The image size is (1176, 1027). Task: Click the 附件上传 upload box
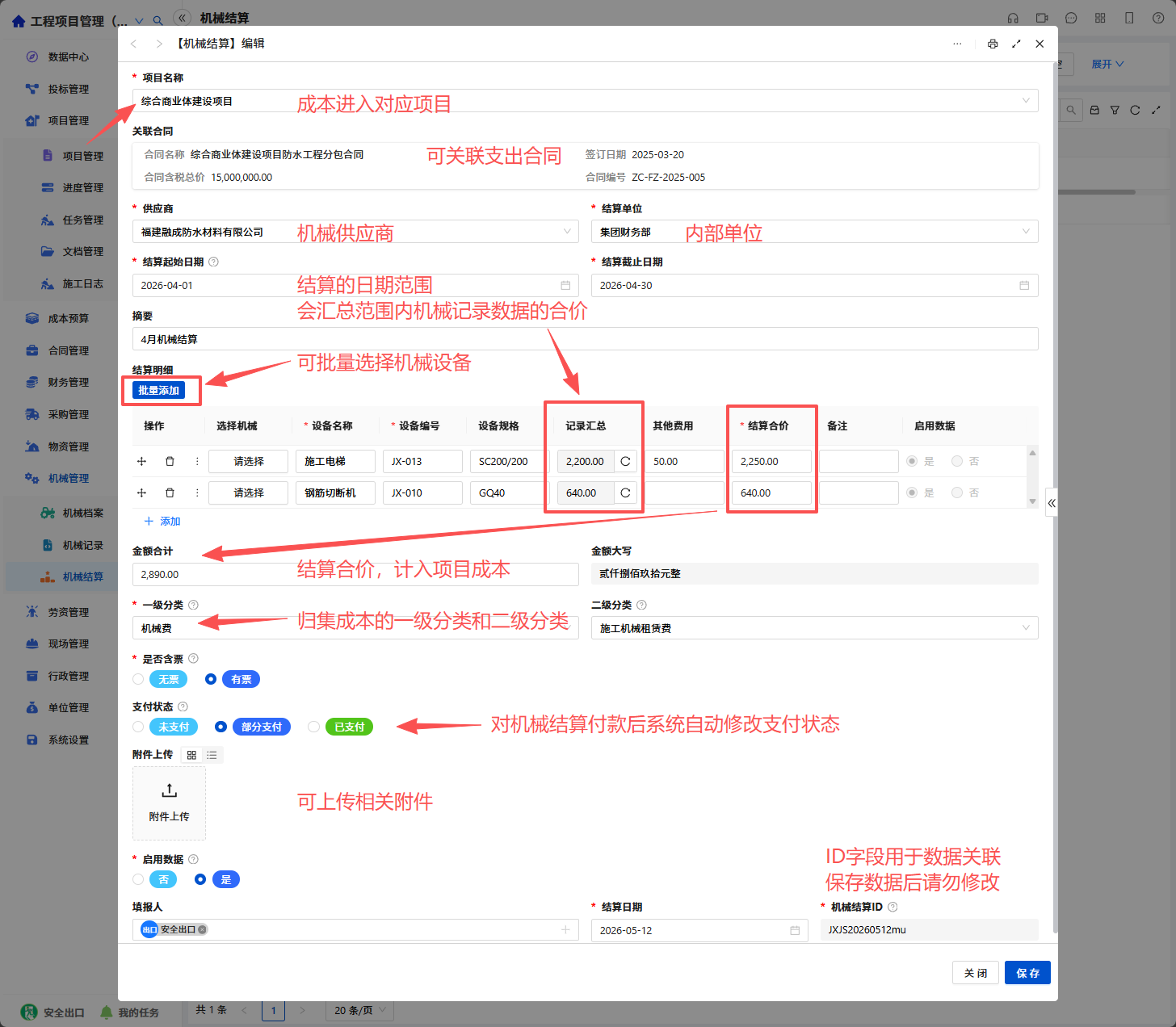coord(169,803)
